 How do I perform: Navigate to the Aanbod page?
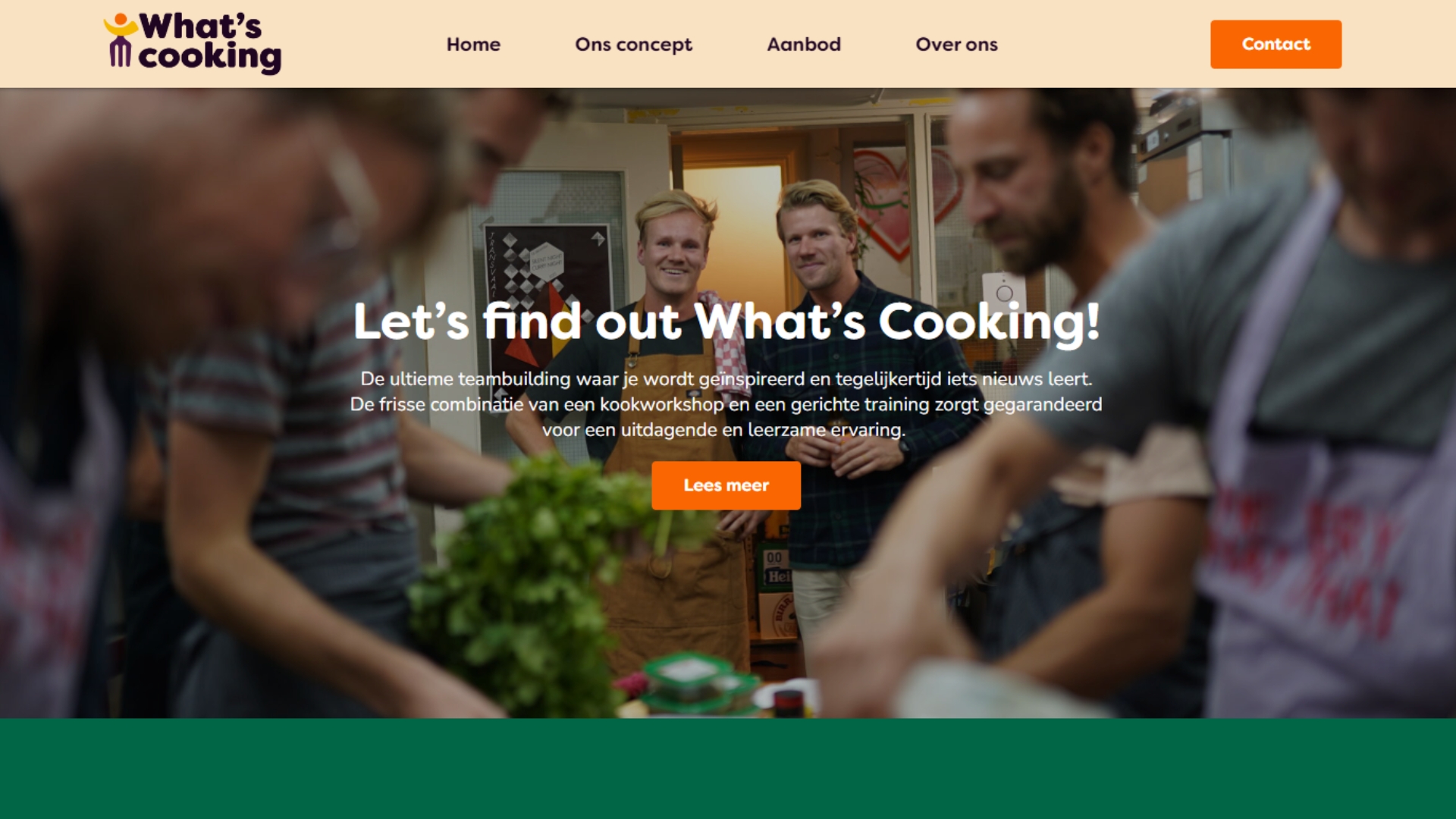tap(804, 45)
